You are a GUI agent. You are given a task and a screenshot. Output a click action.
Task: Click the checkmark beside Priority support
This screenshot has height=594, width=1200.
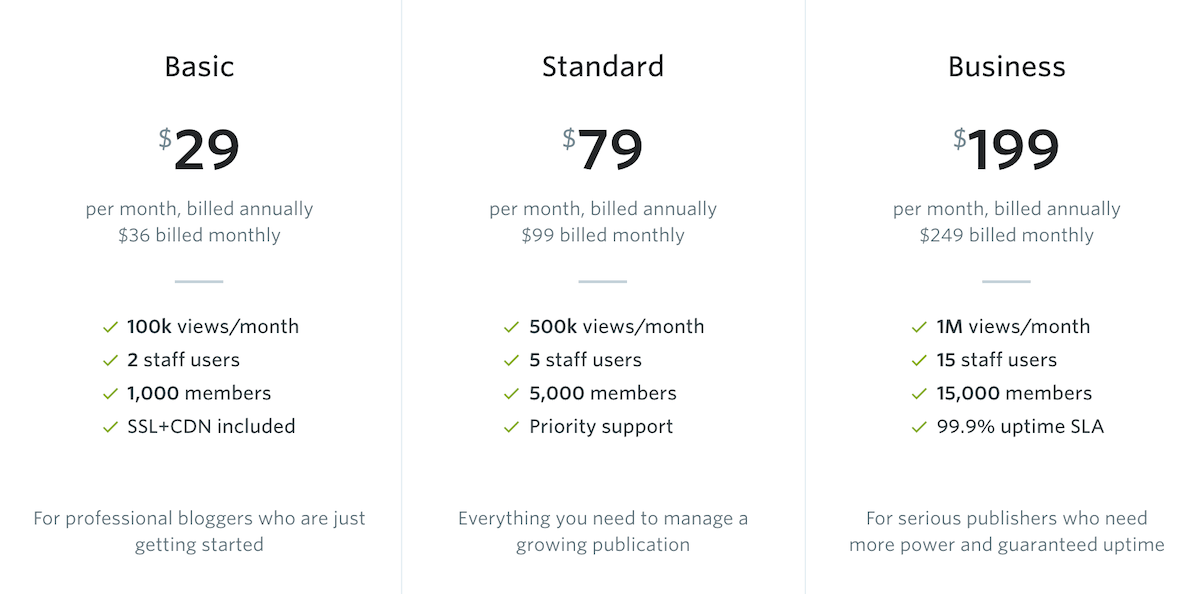[513, 427]
